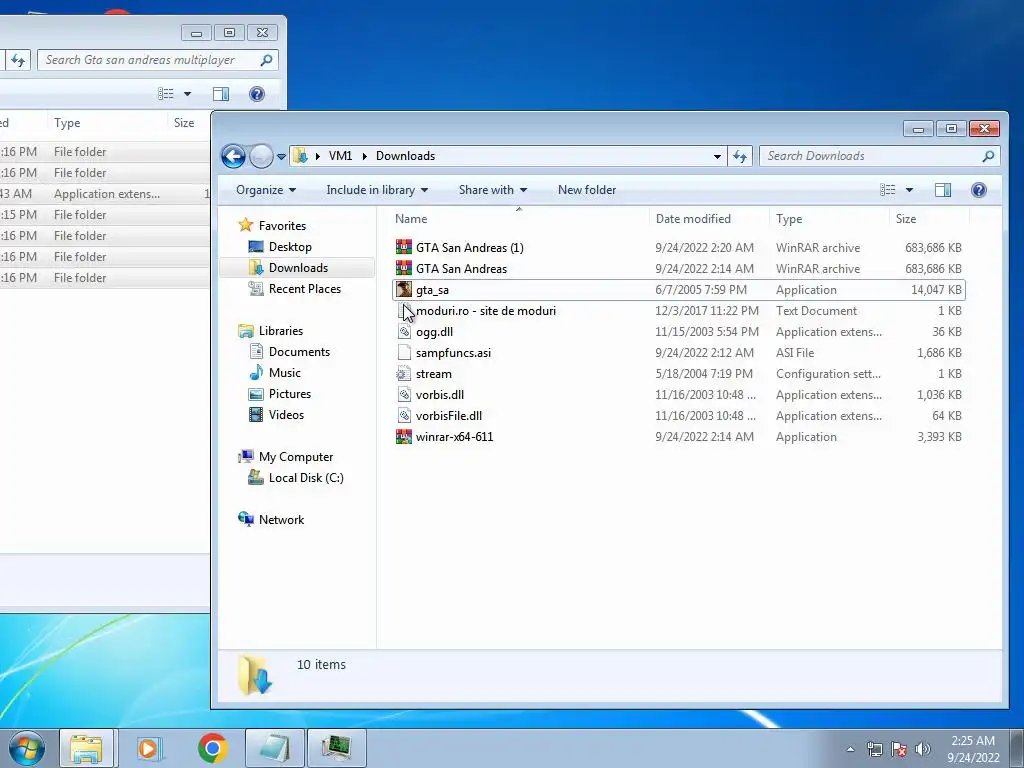The height and width of the screenshot is (768, 1024).
Task: Click the Windows Start button
Action: (x=26, y=748)
